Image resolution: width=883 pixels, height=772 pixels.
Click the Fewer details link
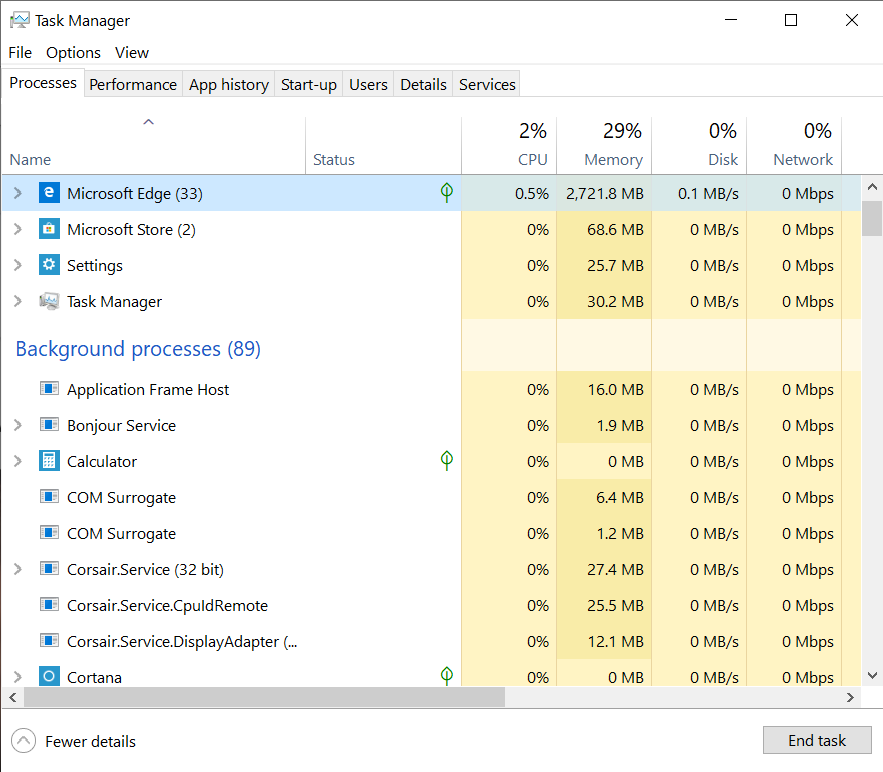(x=91, y=741)
